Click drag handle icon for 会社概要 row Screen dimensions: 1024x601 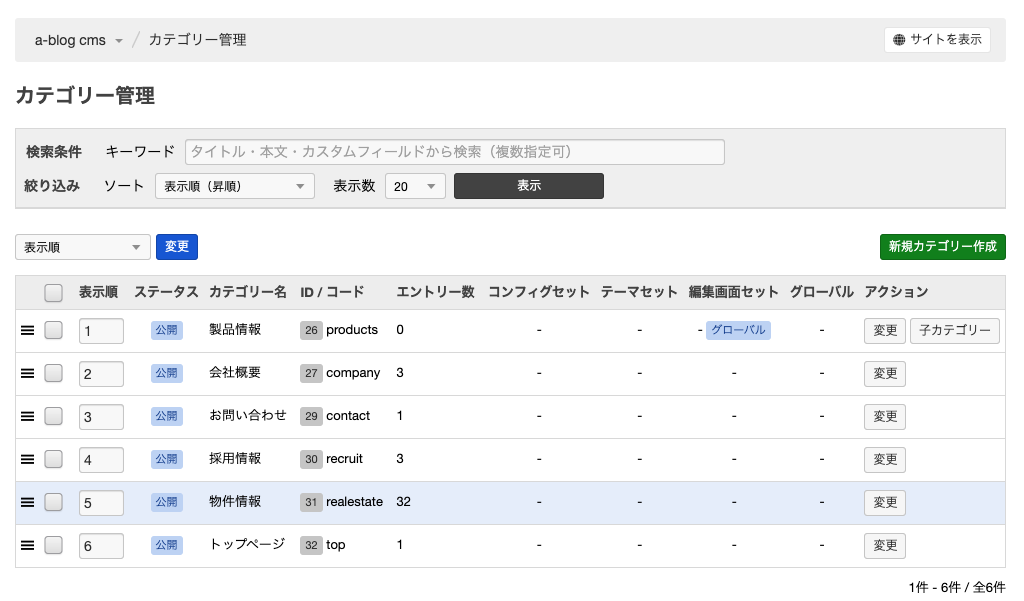tap(28, 373)
